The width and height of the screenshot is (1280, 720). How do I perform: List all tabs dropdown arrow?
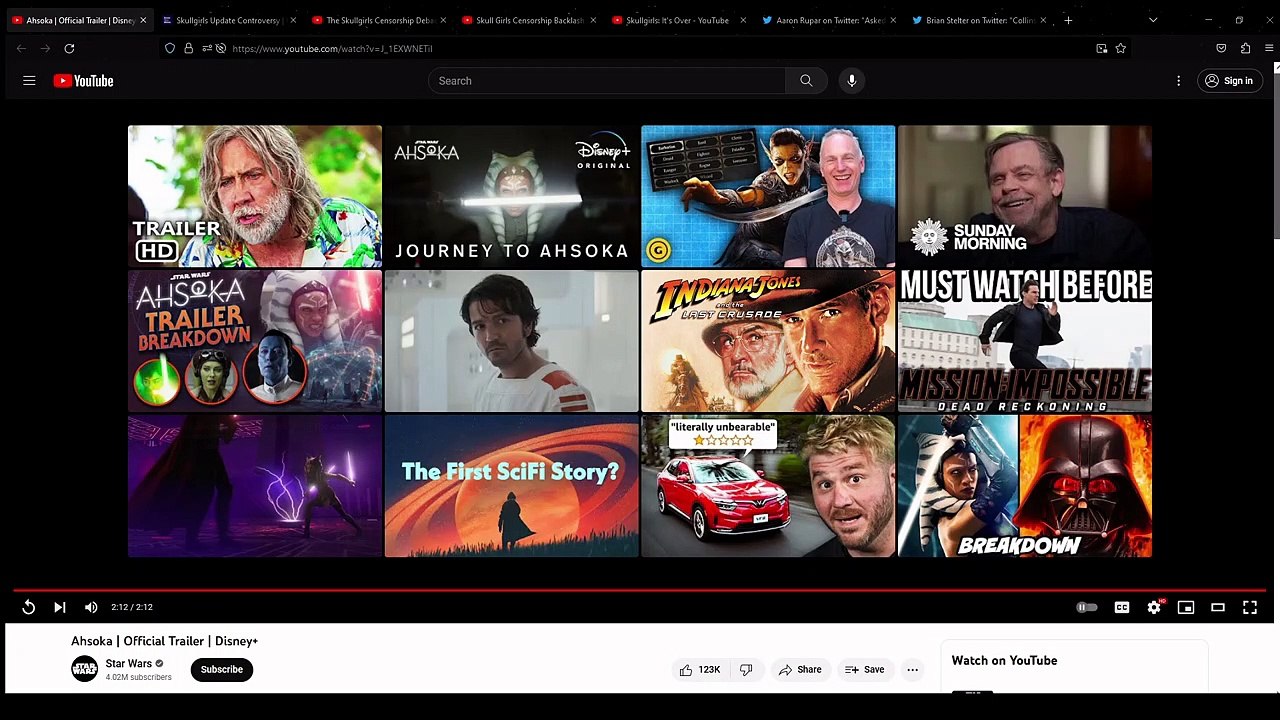tap(1153, 20)
